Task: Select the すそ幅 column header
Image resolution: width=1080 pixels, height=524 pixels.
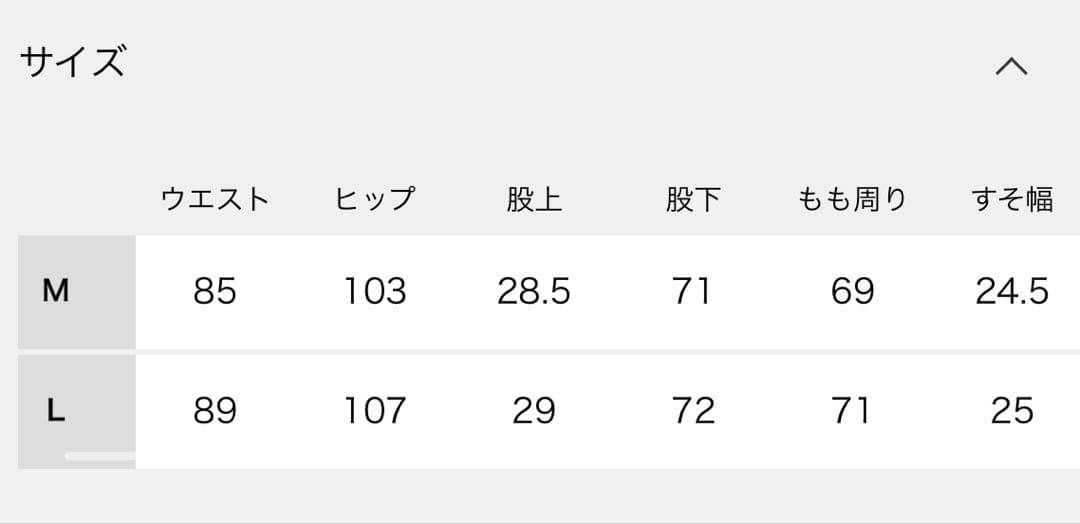Action: click(1012, 199)
